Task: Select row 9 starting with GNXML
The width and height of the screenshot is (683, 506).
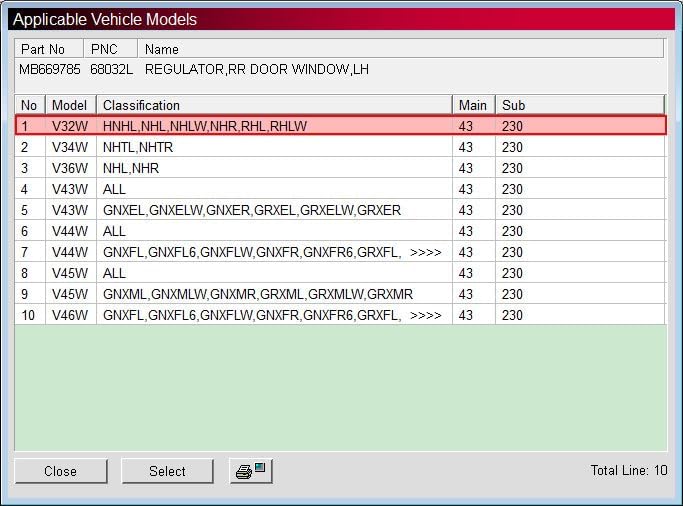Action: coord(341,294)
